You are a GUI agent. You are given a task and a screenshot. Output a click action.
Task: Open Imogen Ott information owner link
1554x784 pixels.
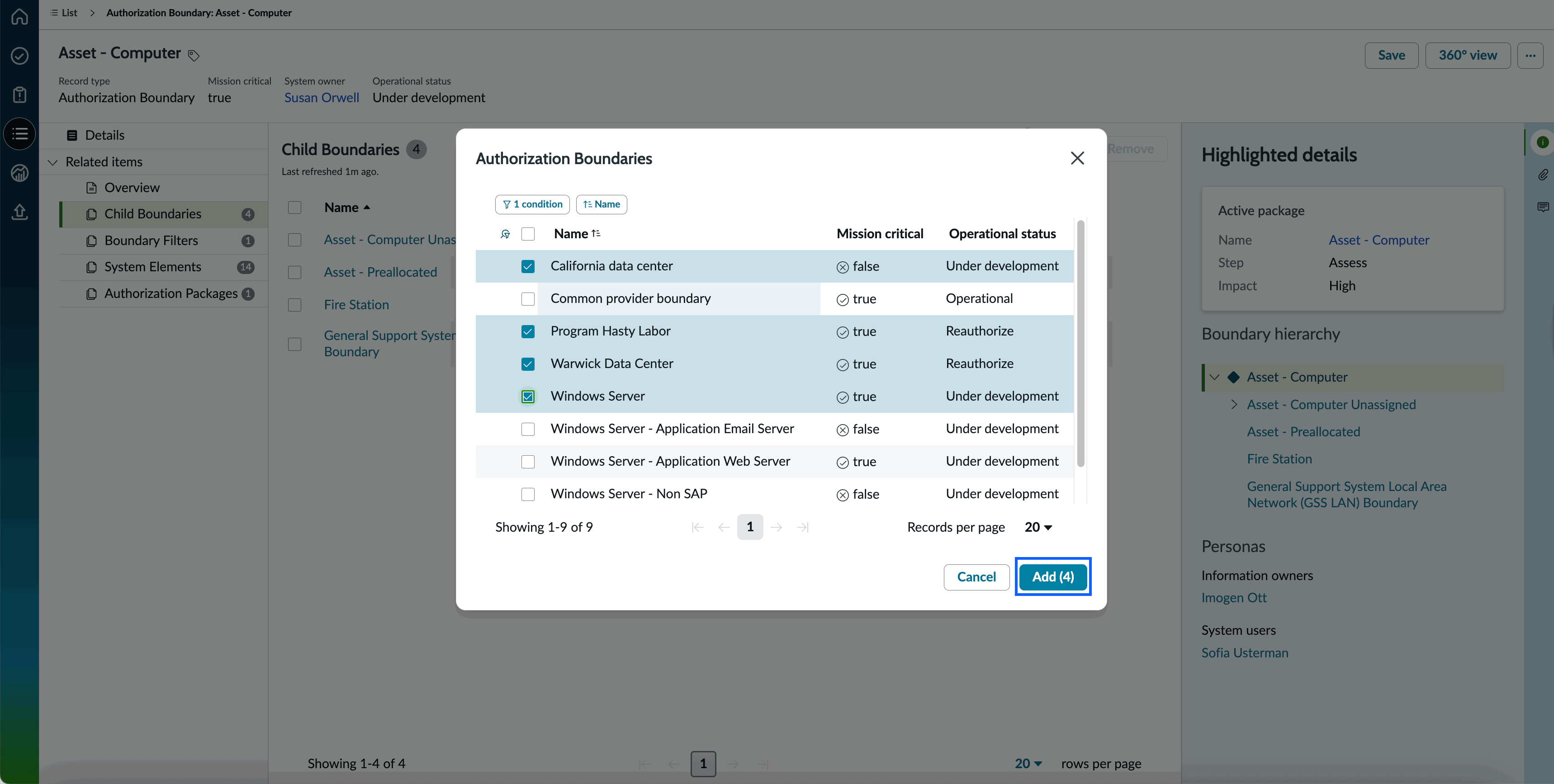click(x=1234, y=598)
